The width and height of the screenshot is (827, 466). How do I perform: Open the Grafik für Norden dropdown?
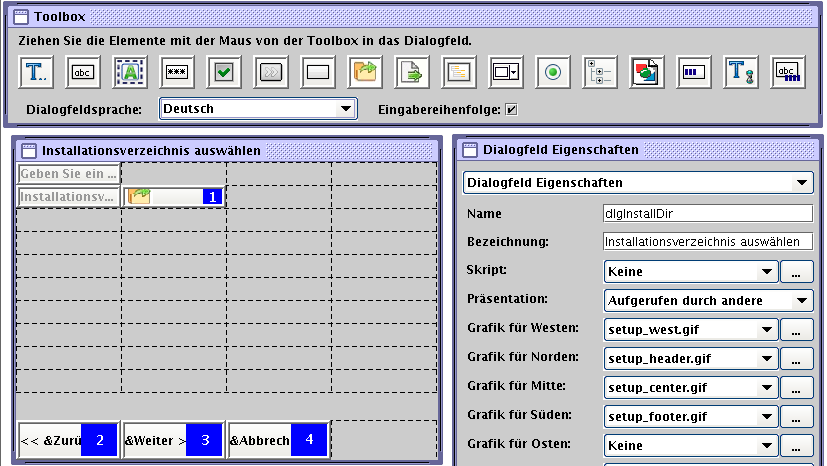(691, 358)
